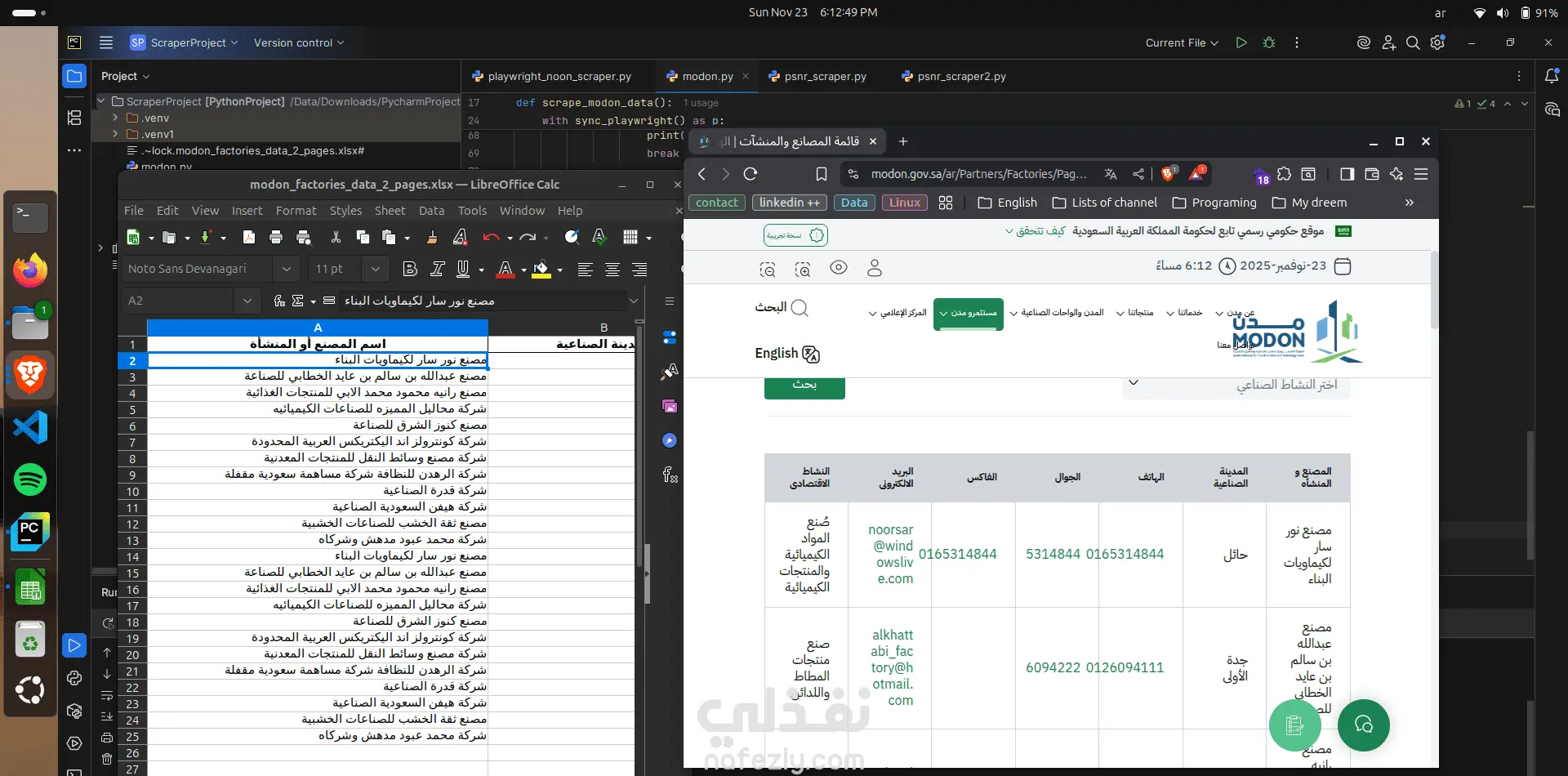
Task: Open the green chat bubble on Modon page
Action: [1363, 725]
